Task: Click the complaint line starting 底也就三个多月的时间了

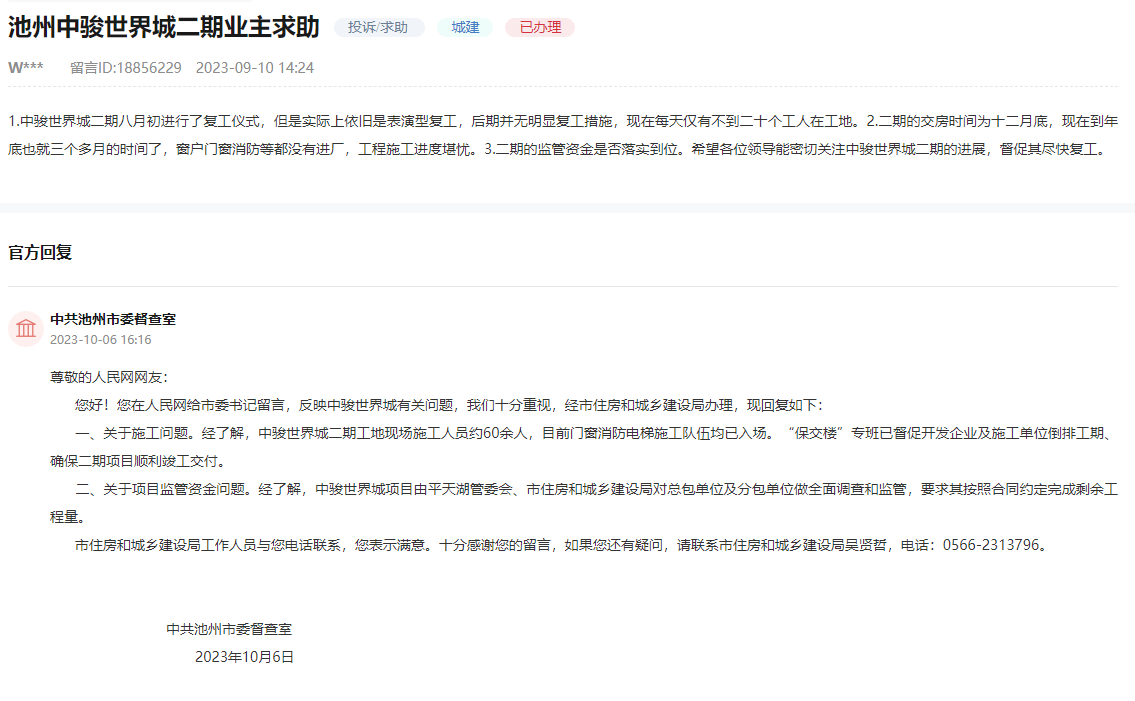Action: (558, 149)
